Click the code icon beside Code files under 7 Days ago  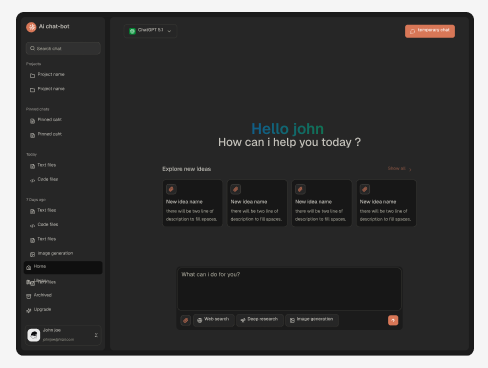(32, 226)
